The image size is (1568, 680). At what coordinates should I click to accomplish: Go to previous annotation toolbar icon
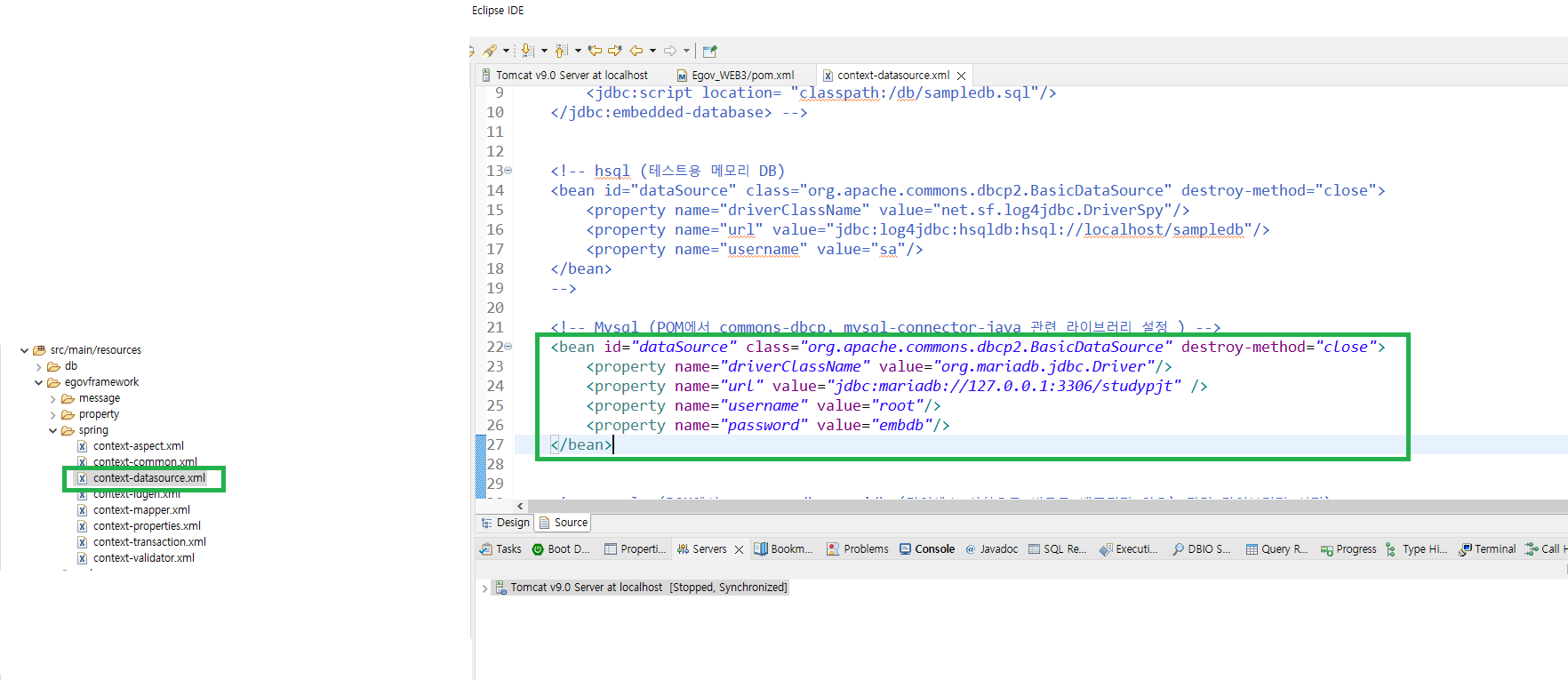pyautogui.click(x=562, y=51)
